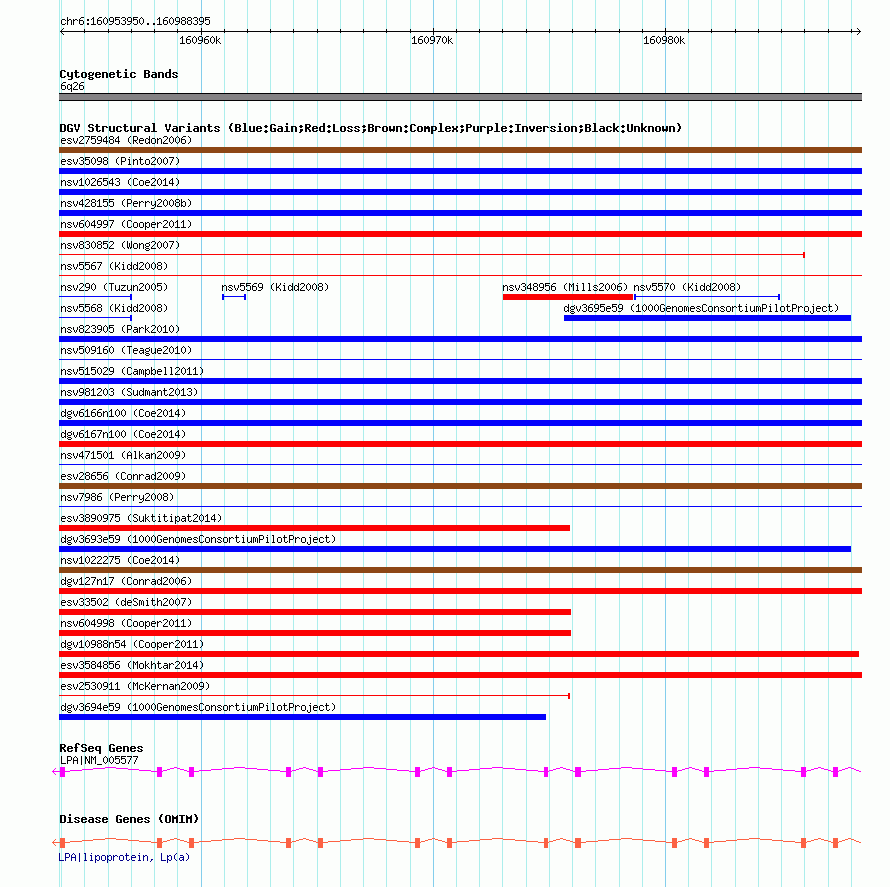Select the nsv348956 (Mills2006) red loss bar
The width and height of the screenshot is (890, 887).
click(x=568, y=297)
